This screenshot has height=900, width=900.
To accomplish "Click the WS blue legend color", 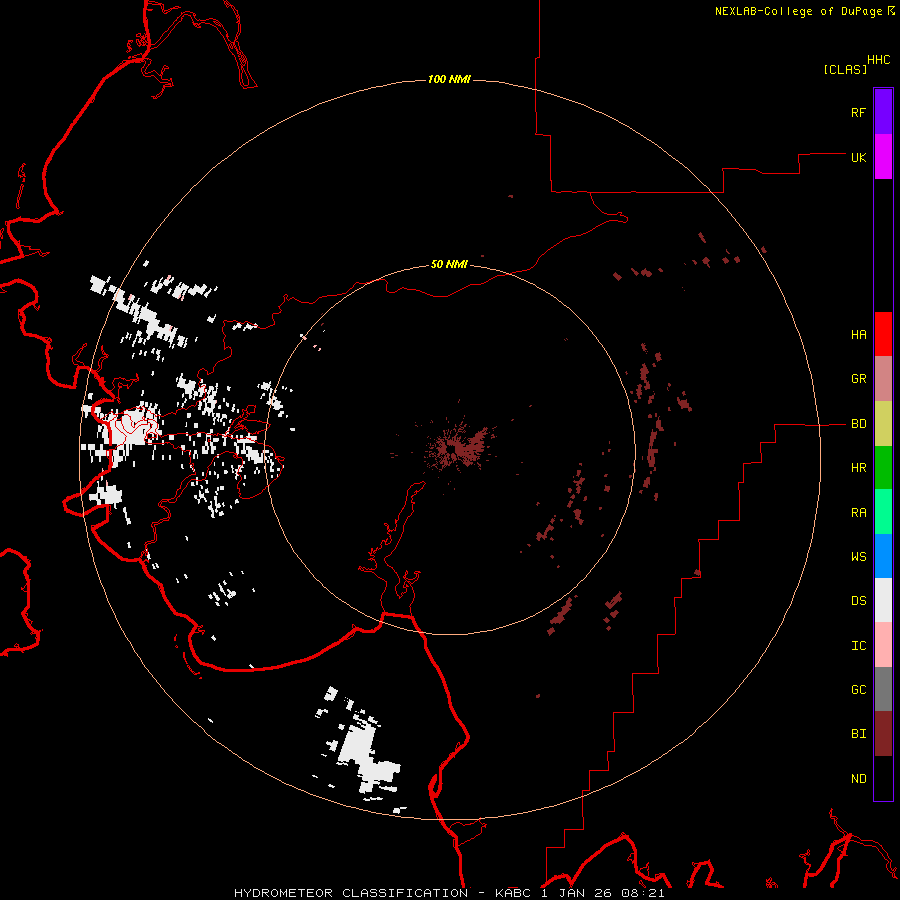I will [883, 556].
